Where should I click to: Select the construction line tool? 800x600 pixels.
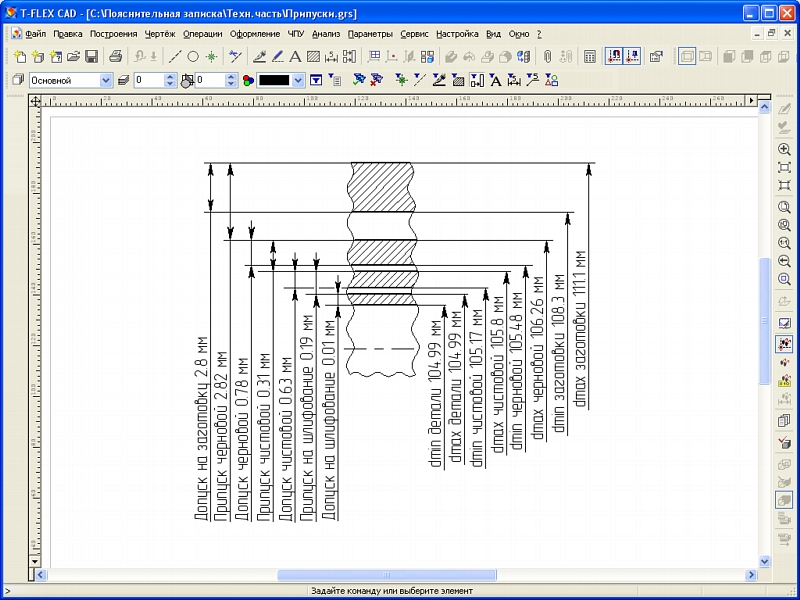point(175,57)
